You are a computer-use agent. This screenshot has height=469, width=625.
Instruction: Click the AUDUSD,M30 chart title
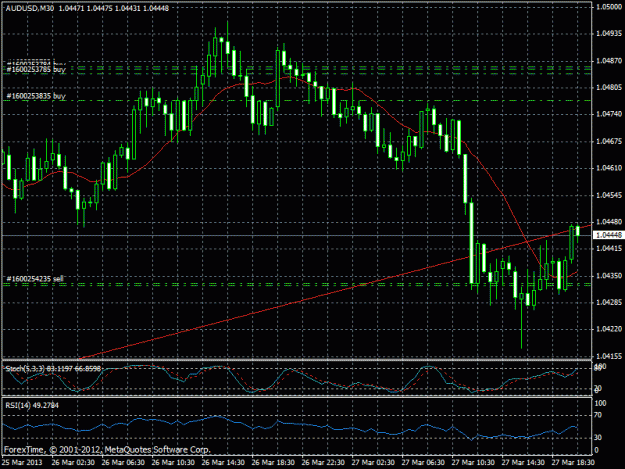click(x=30, y=8)
